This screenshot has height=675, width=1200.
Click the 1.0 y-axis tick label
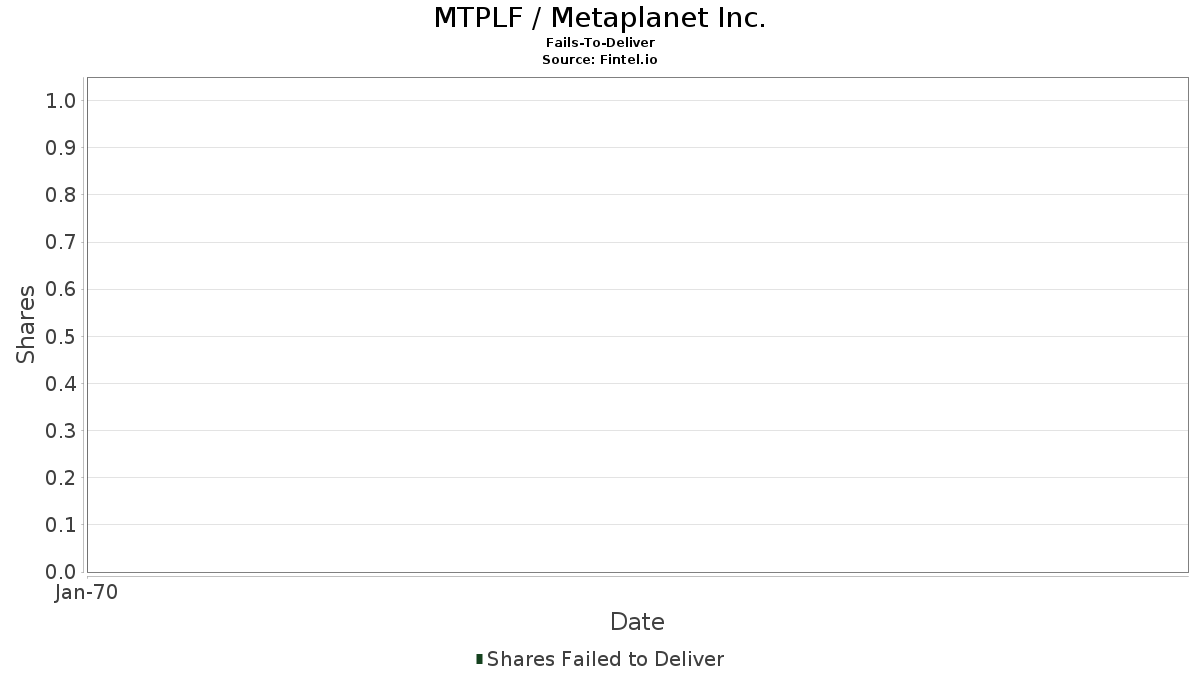tap(61, 100)
